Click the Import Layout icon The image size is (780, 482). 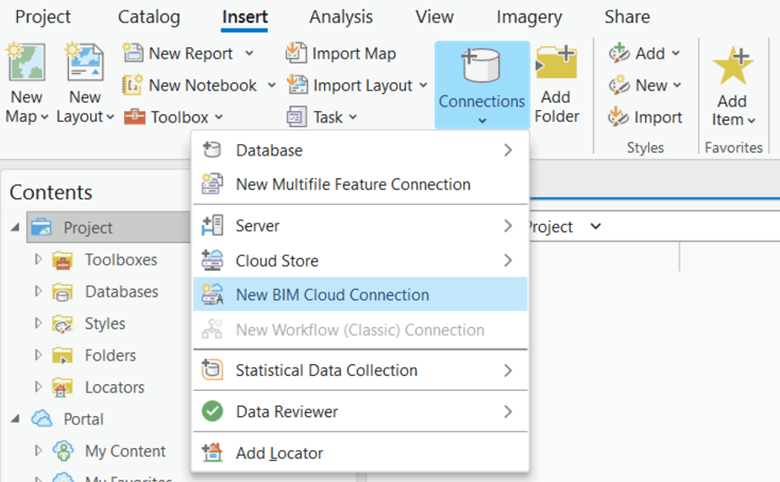click(297, 85)
